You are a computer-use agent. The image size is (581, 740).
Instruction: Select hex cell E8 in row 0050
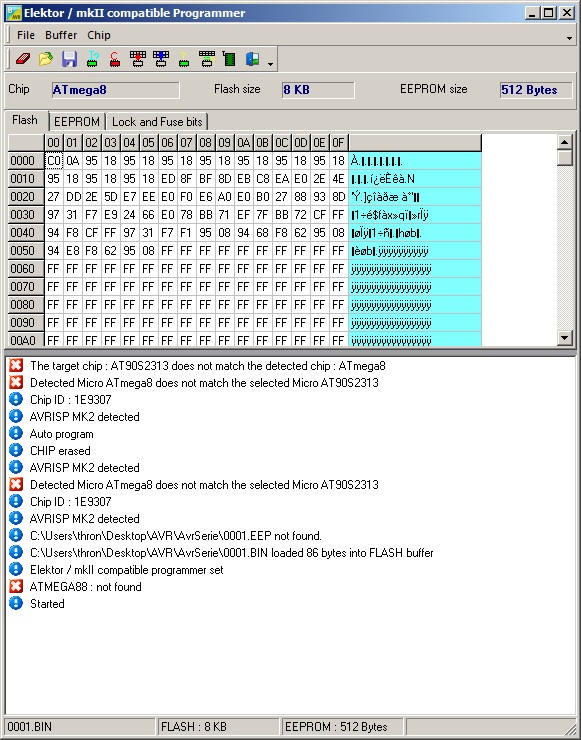coord(73,251)
